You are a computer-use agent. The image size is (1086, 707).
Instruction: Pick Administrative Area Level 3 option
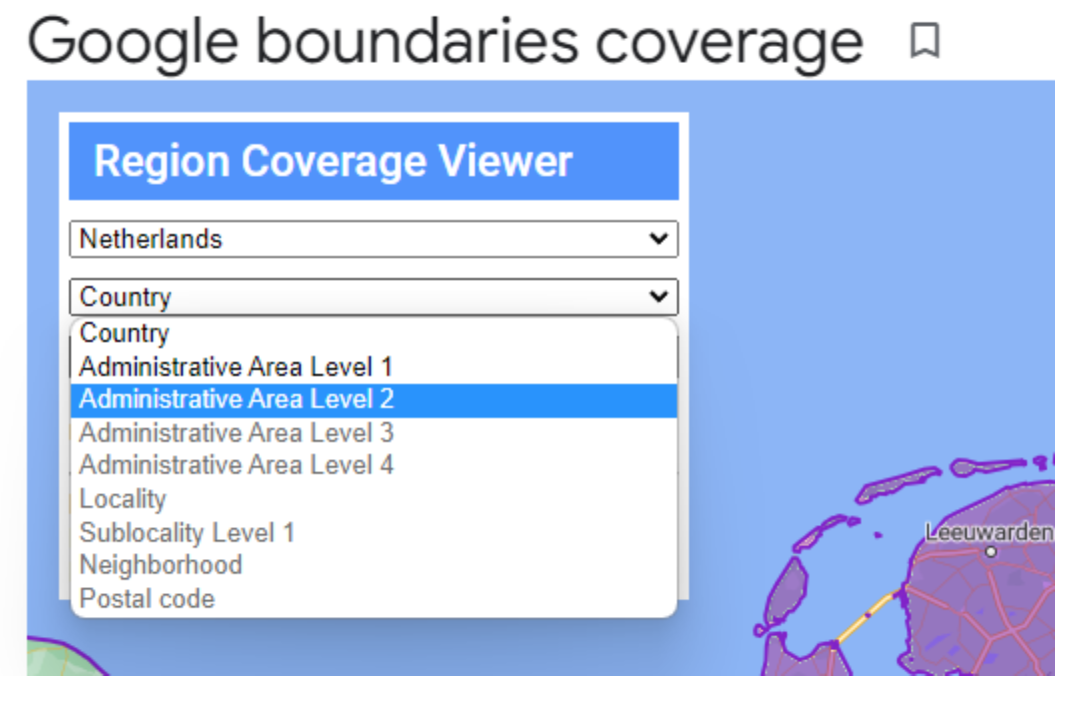pyautogui.click(x=374, y=433)
